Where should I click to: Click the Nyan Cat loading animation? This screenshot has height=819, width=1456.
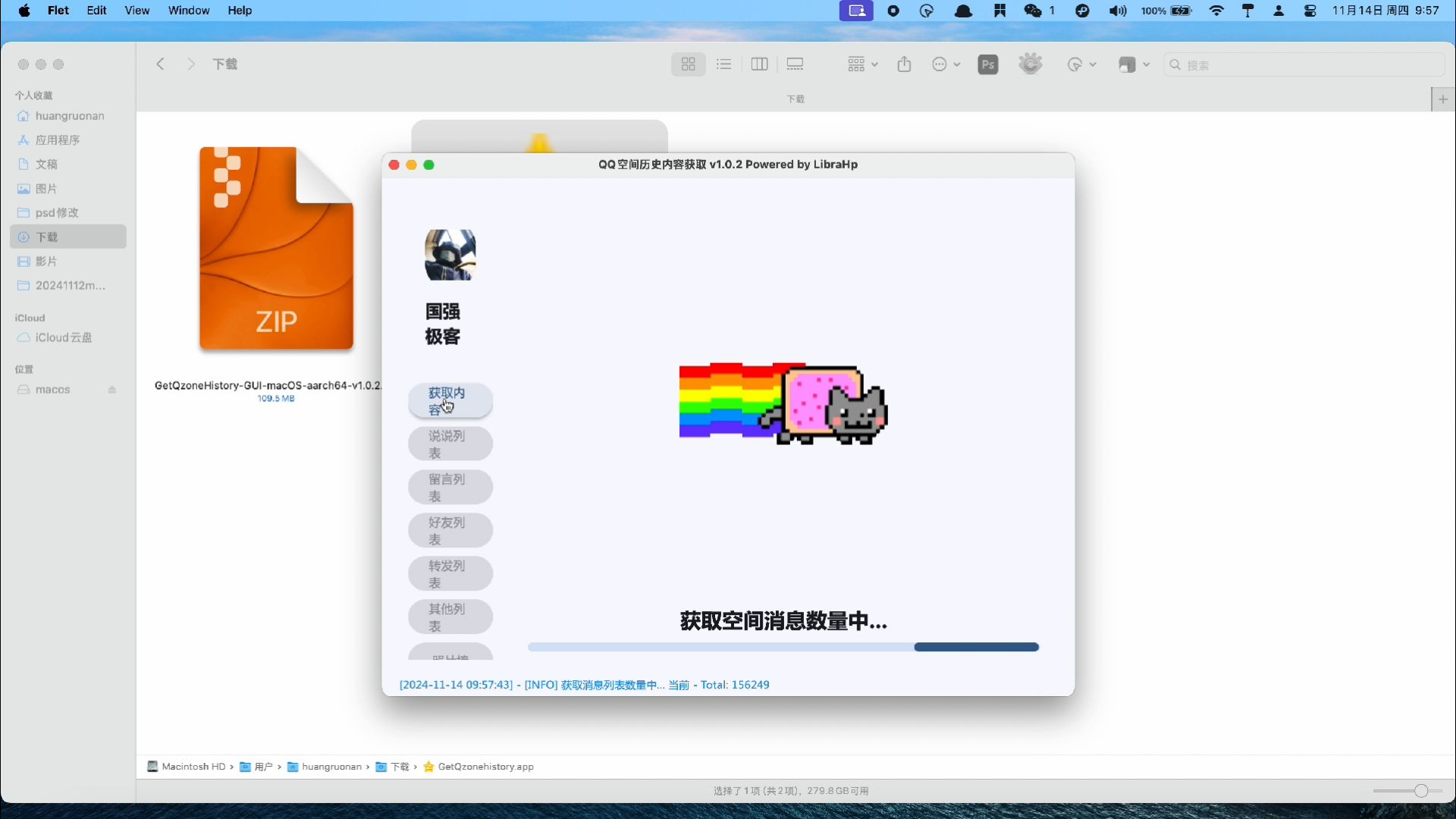point(783,403)
